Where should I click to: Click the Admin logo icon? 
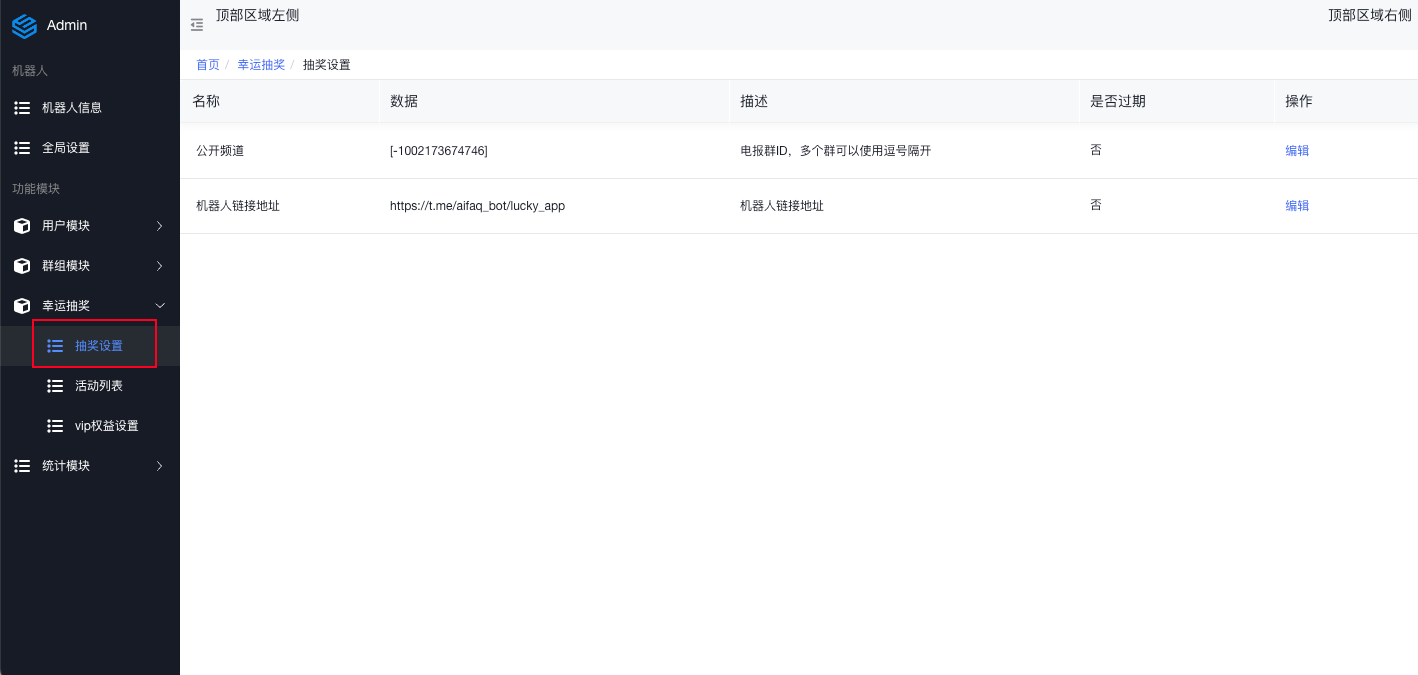[x=24, y=25]
